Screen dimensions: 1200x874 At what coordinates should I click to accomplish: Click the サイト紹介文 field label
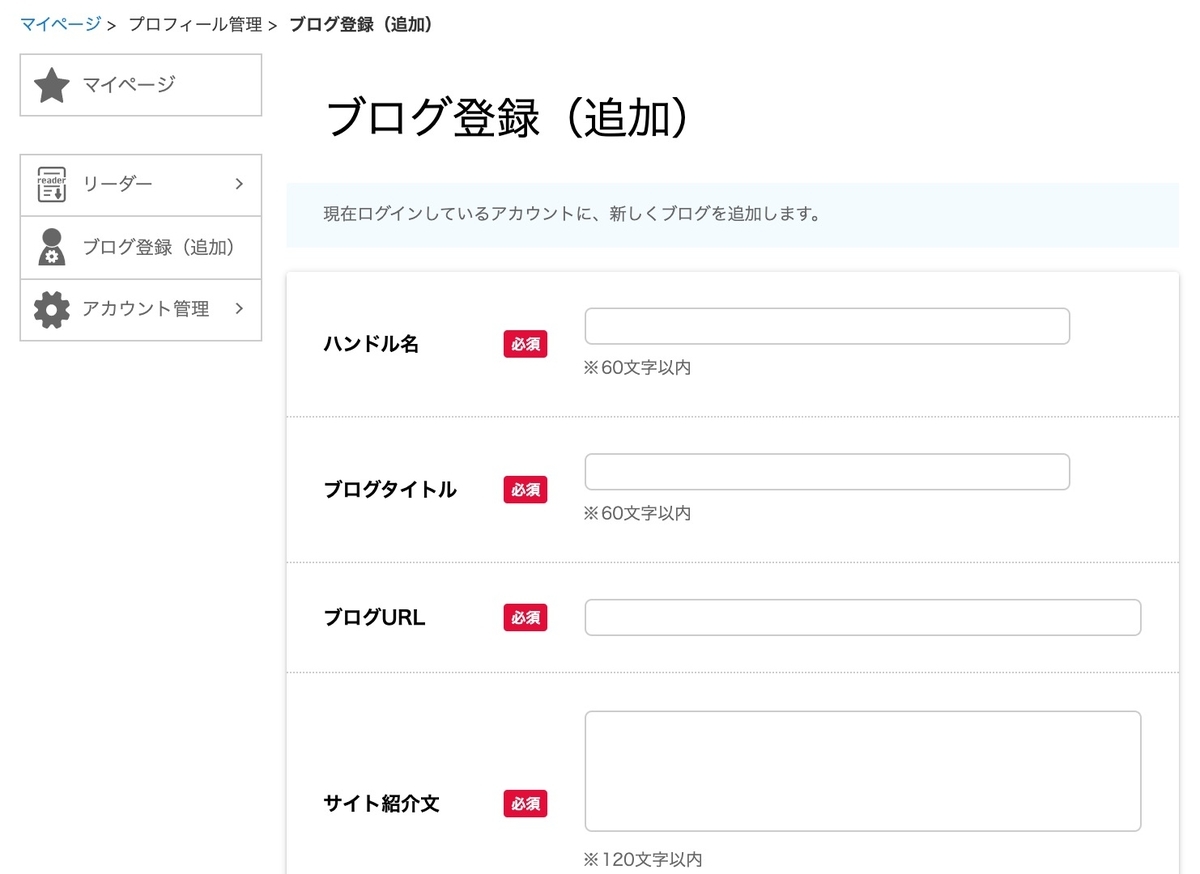coord(381,803)
